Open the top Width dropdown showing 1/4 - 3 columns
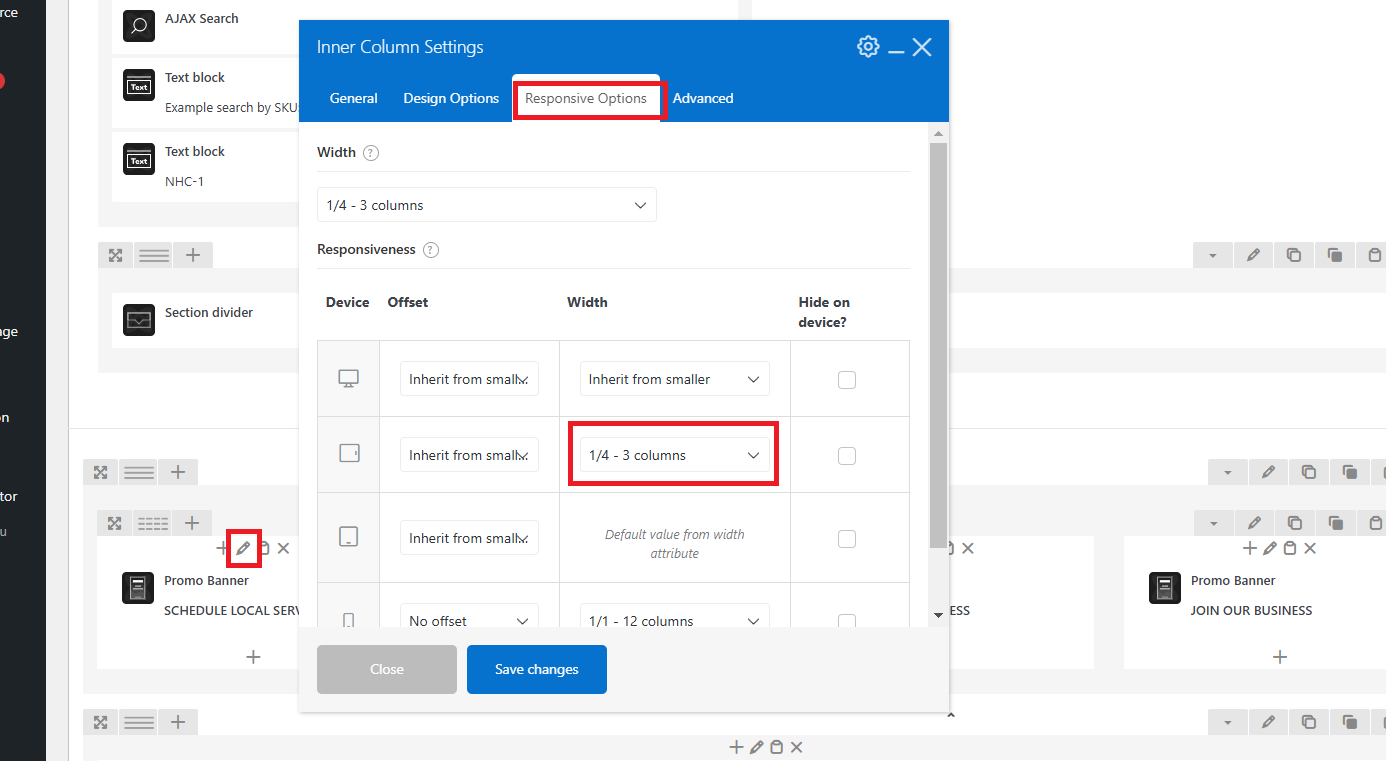Viewport: 1386px width, 761px height. point(487,205)
